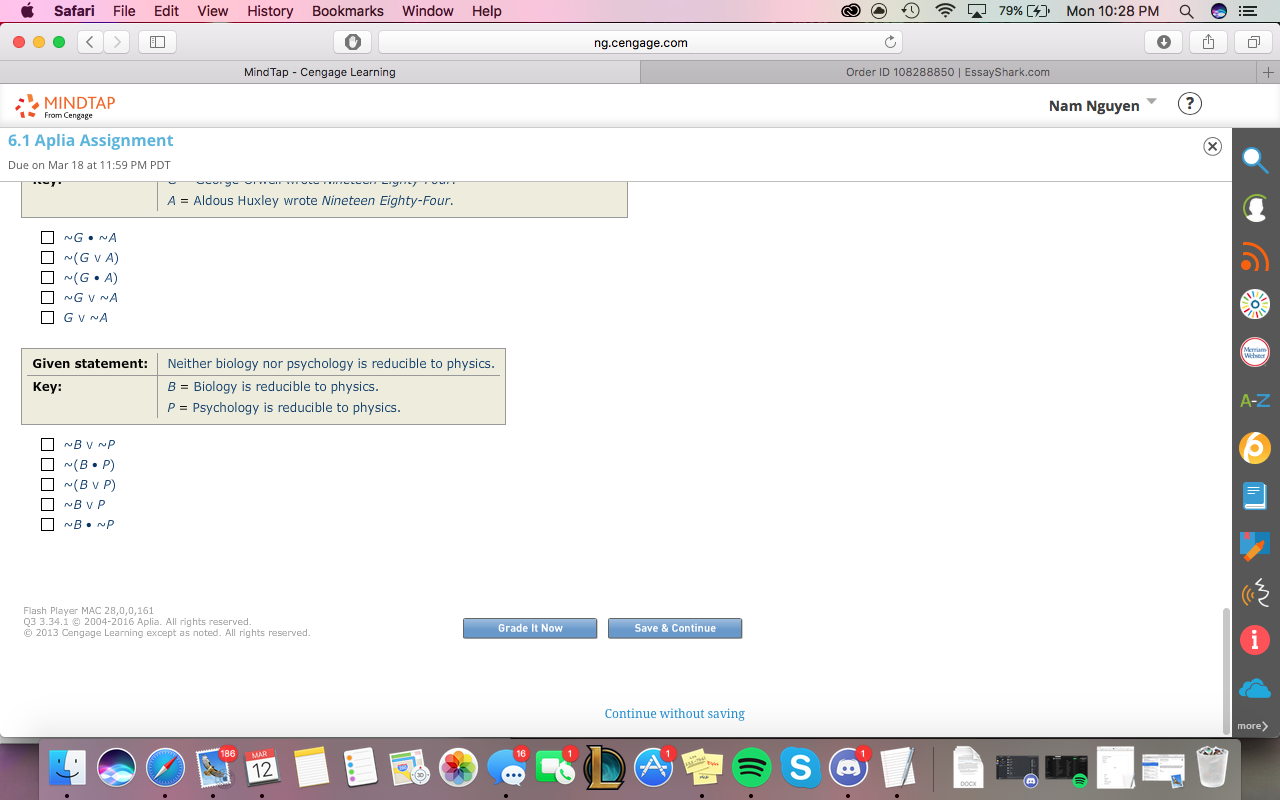Open macOS Notification Center
The height and width of the screenshot is (800, 1280).
(1247, 11)
